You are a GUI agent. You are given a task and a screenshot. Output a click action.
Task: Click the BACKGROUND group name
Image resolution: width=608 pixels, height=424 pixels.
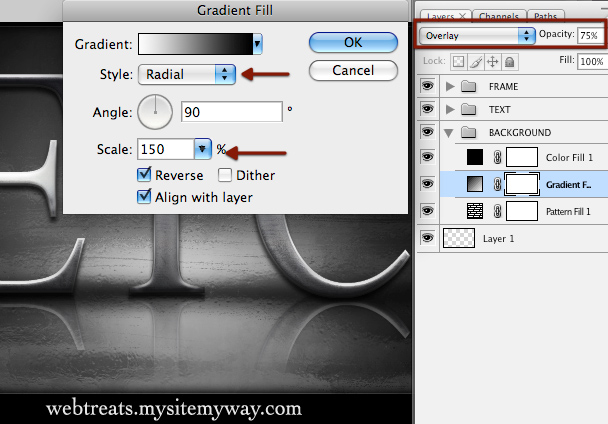[520, 133]
